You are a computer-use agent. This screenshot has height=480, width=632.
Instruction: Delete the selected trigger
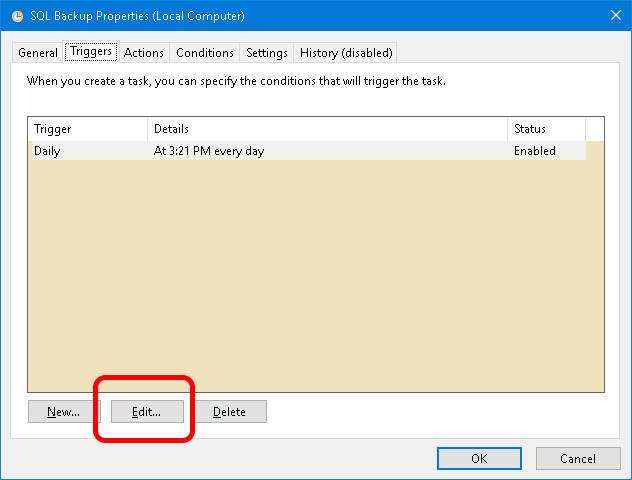(x=229, y=411)
